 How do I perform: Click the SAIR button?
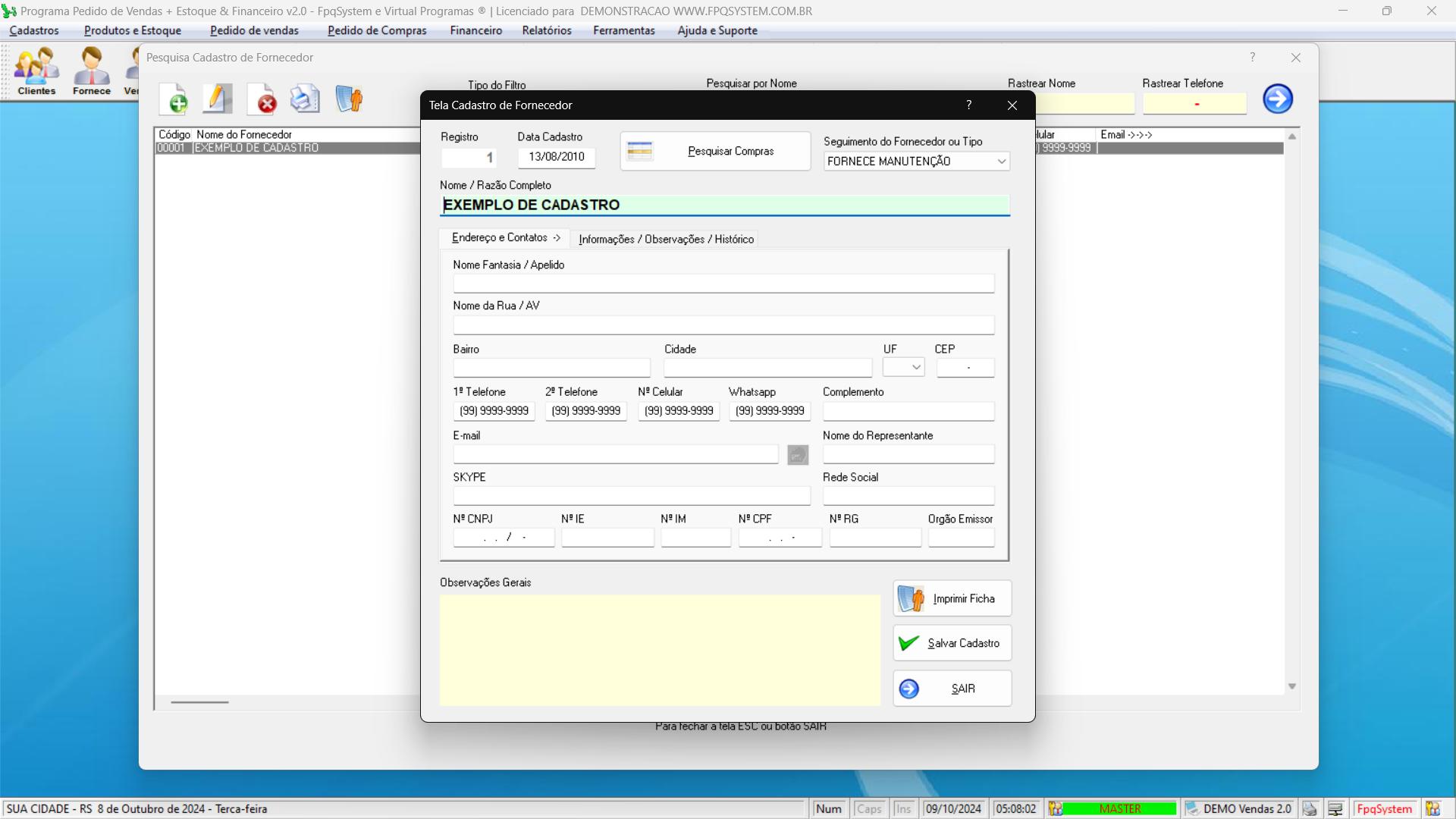(952, 689)
